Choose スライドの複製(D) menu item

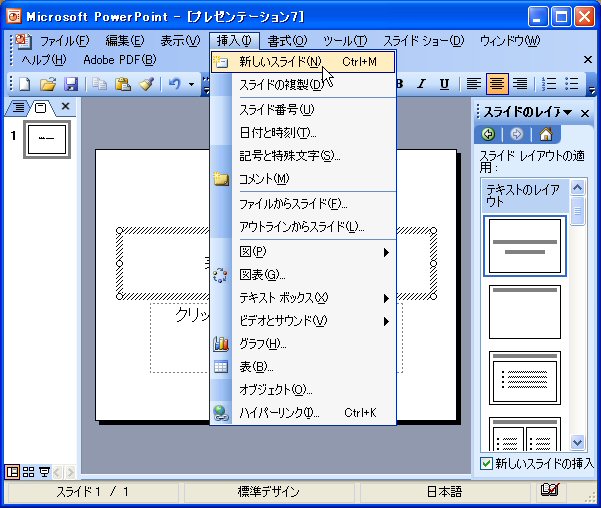[x=302, y=85]
